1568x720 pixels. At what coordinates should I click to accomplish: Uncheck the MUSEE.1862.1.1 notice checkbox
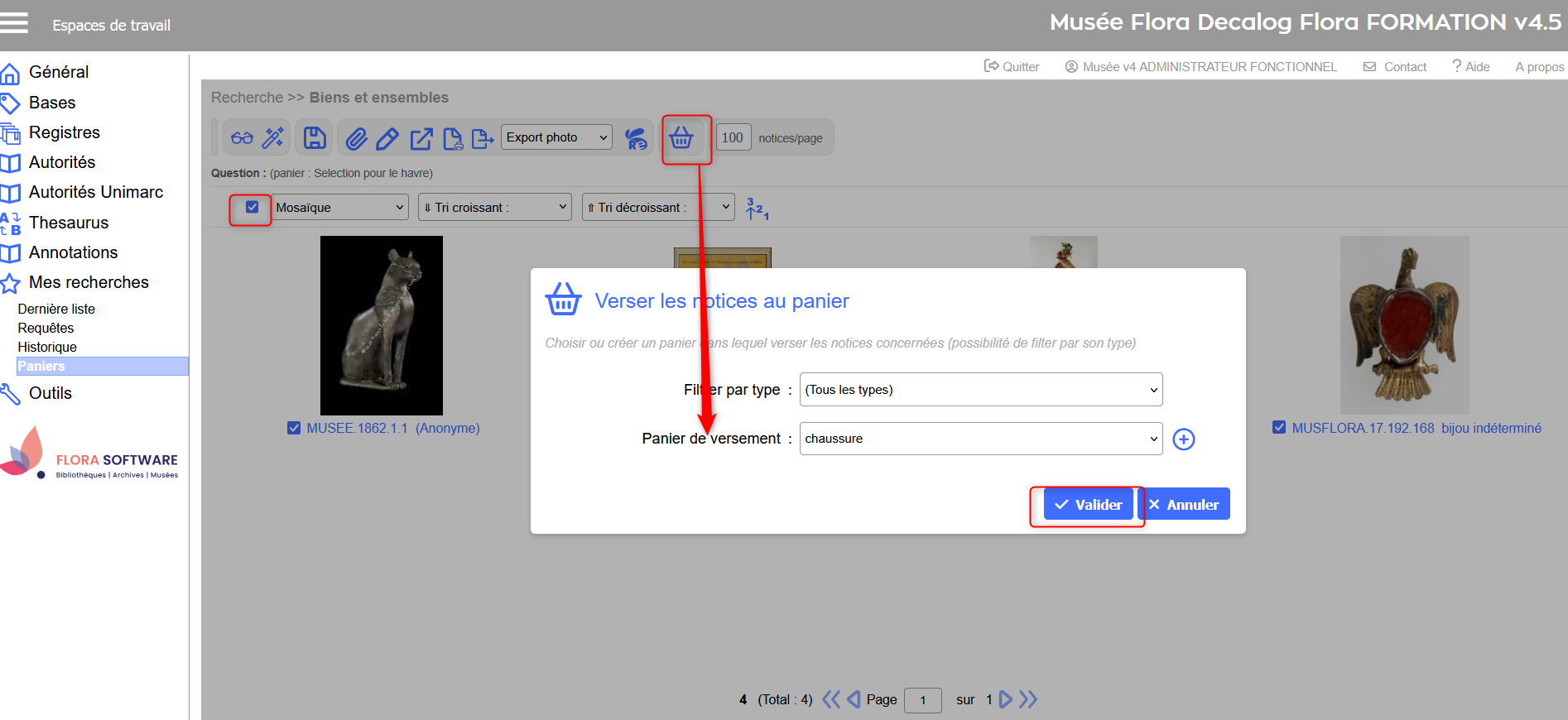point(294,428)
